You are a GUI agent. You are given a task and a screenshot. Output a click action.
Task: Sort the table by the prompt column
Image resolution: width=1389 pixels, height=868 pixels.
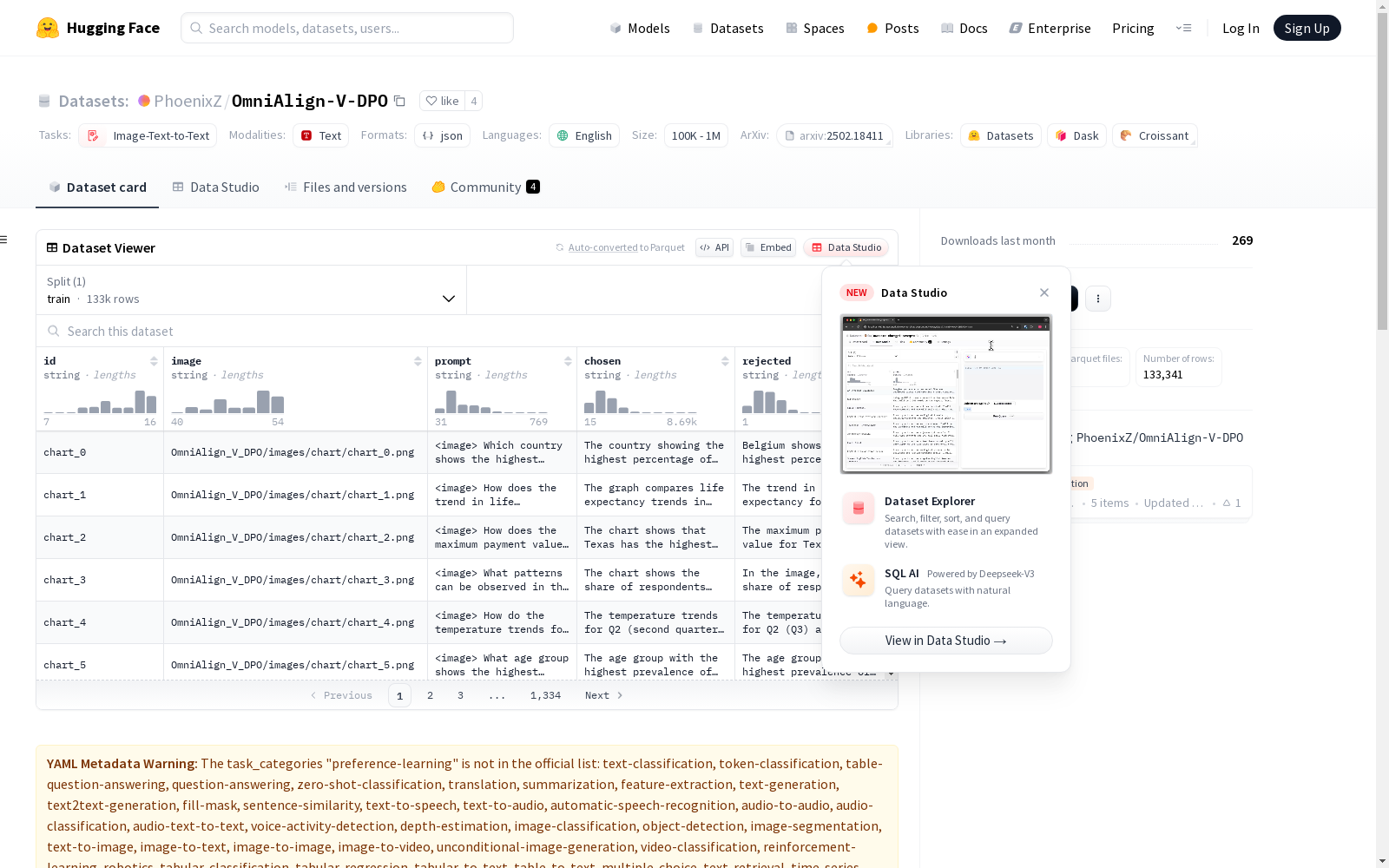point(568,361)
